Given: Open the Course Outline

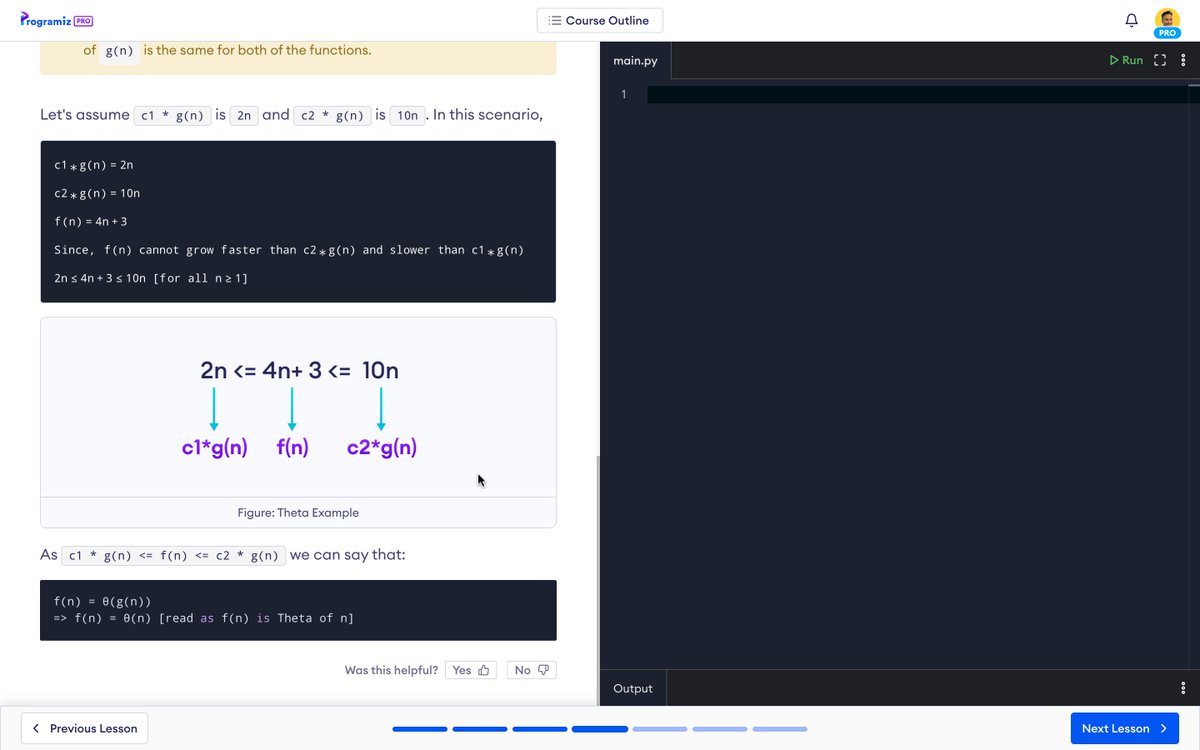Looking at the screenshot, I should (600, 20).
